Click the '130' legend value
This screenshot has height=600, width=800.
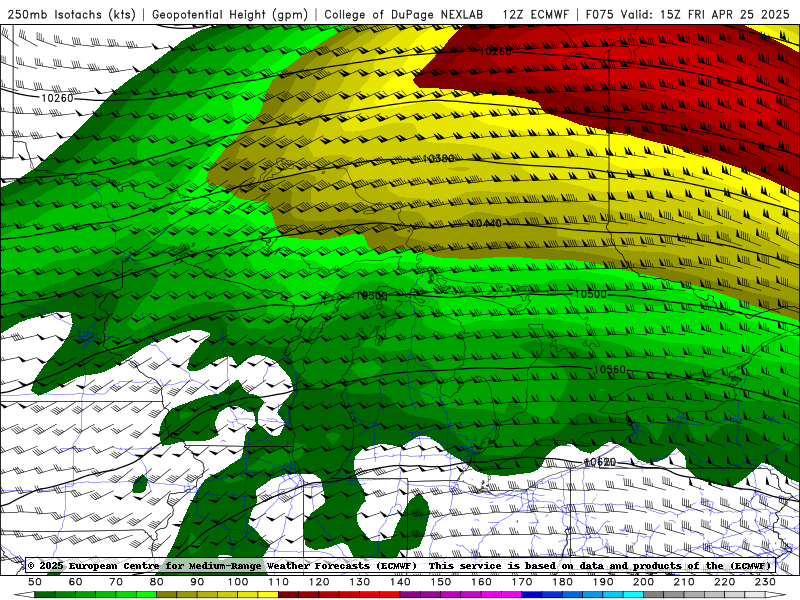pyautogui.click(x=360, y=582)
